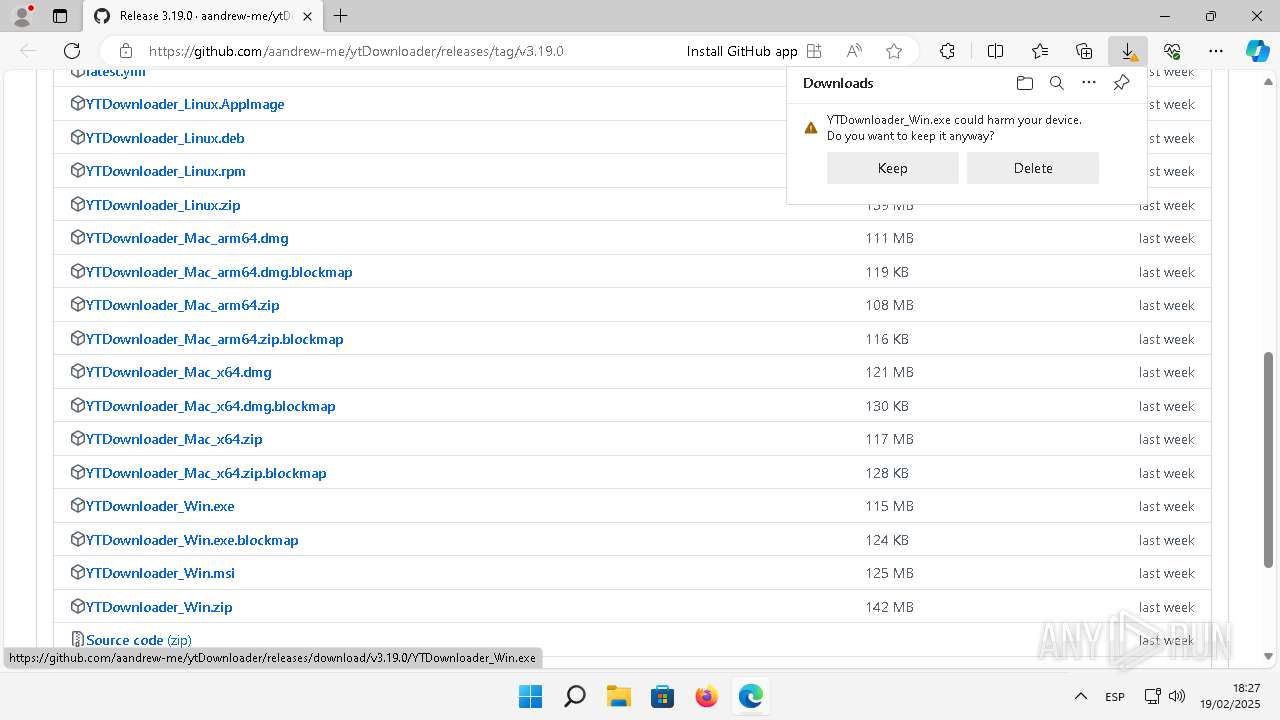
Task: Download Source code (zip)
Action: tap(138, 640)
